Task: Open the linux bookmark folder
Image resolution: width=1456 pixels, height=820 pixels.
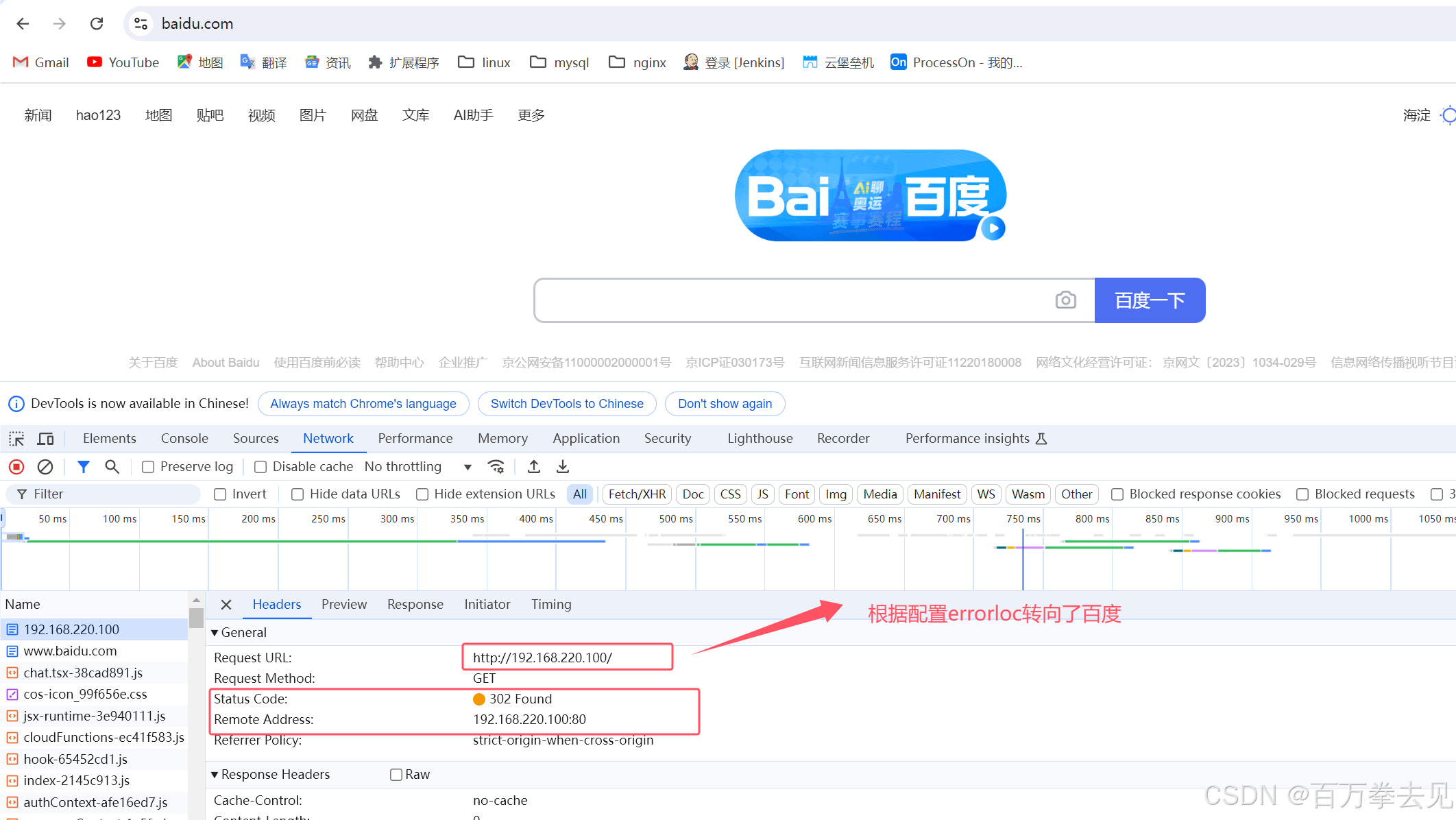Action: [x=485, y=62]
